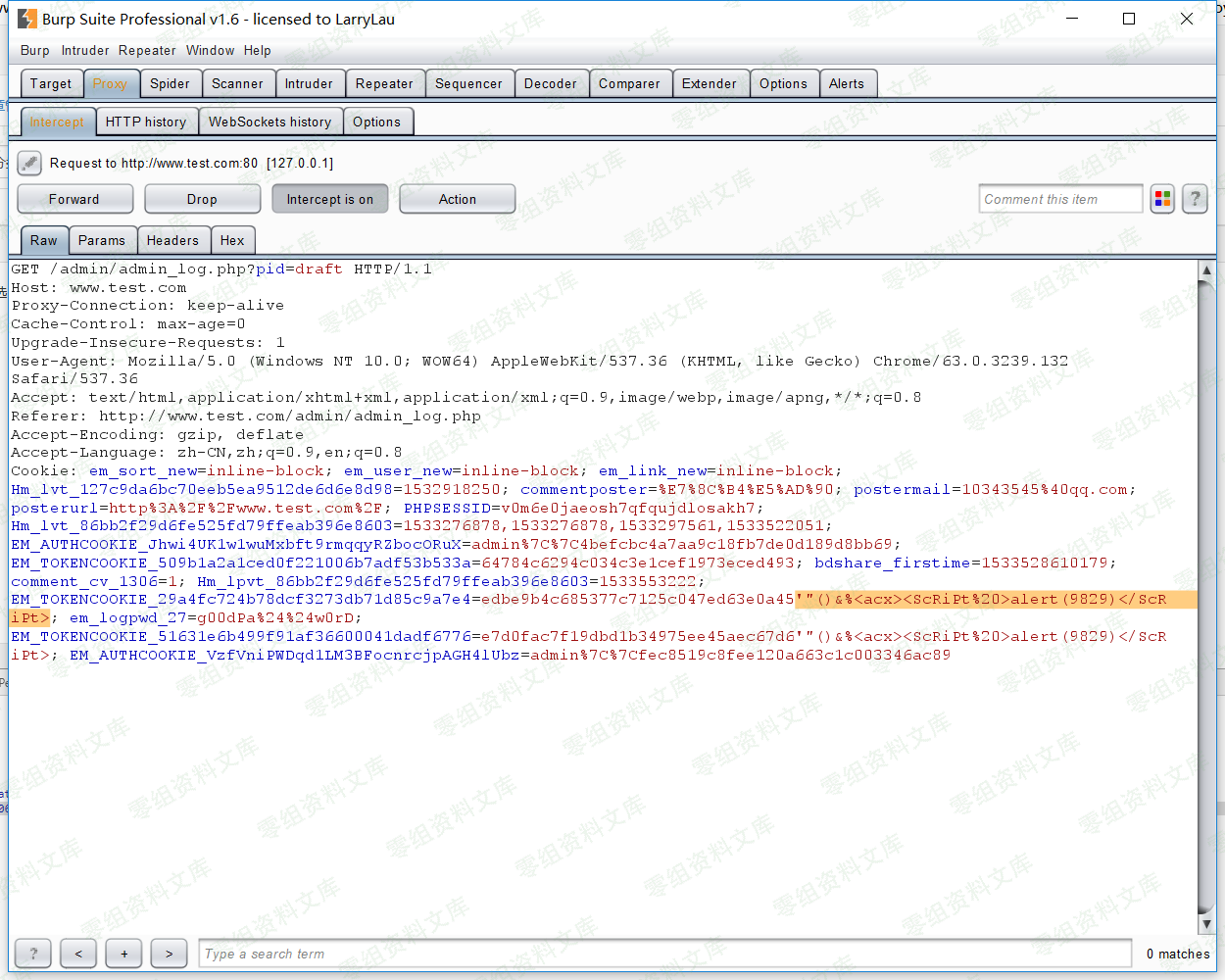The image size is (1225, 980).
Task: Click the highlight color picker grid icon
Action: pos(1162,199)
